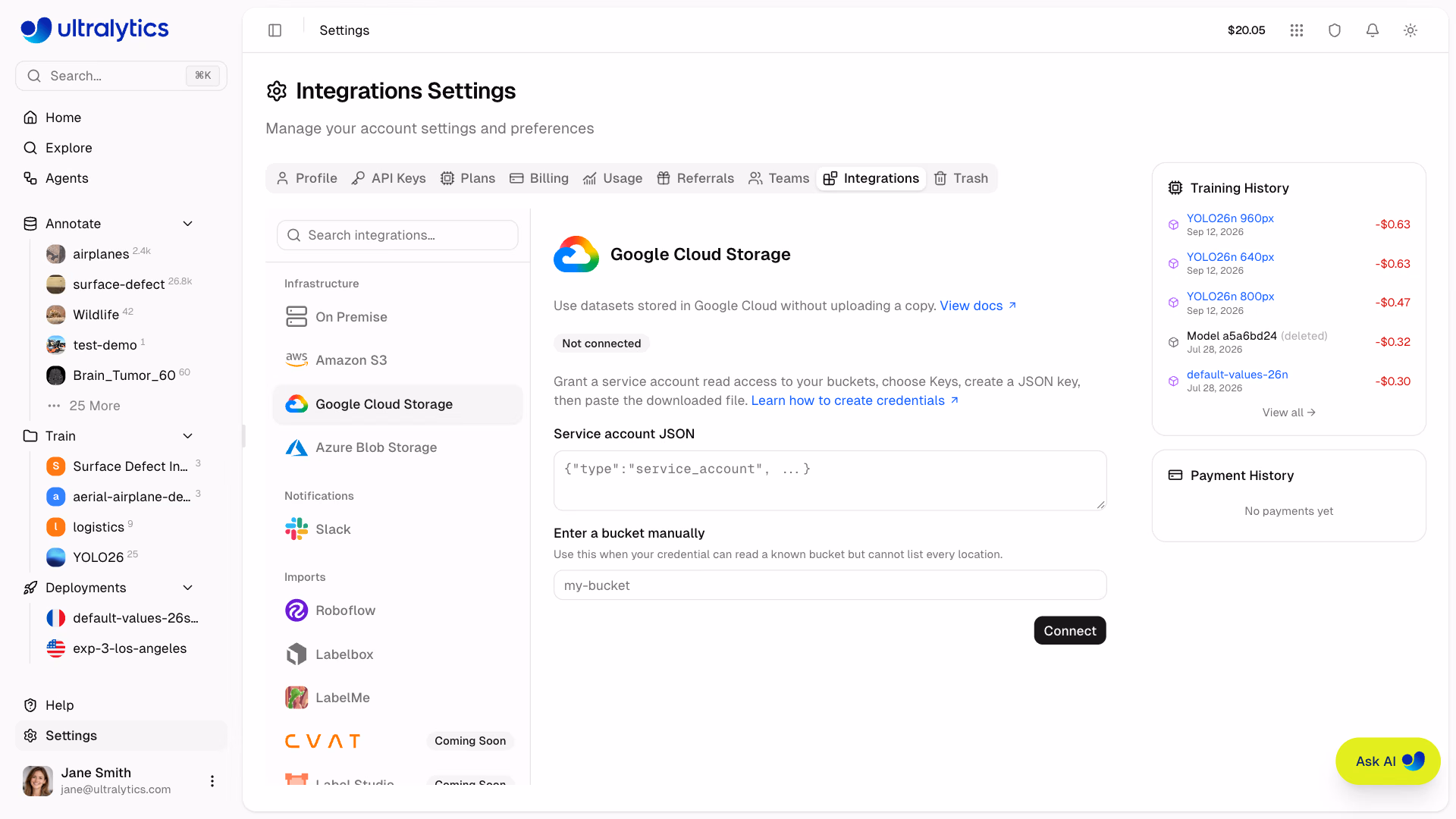Image resolution: width=1456 pixels, height=819 pixels.
Task: Switch to the Teams tab
Action: 779,178
